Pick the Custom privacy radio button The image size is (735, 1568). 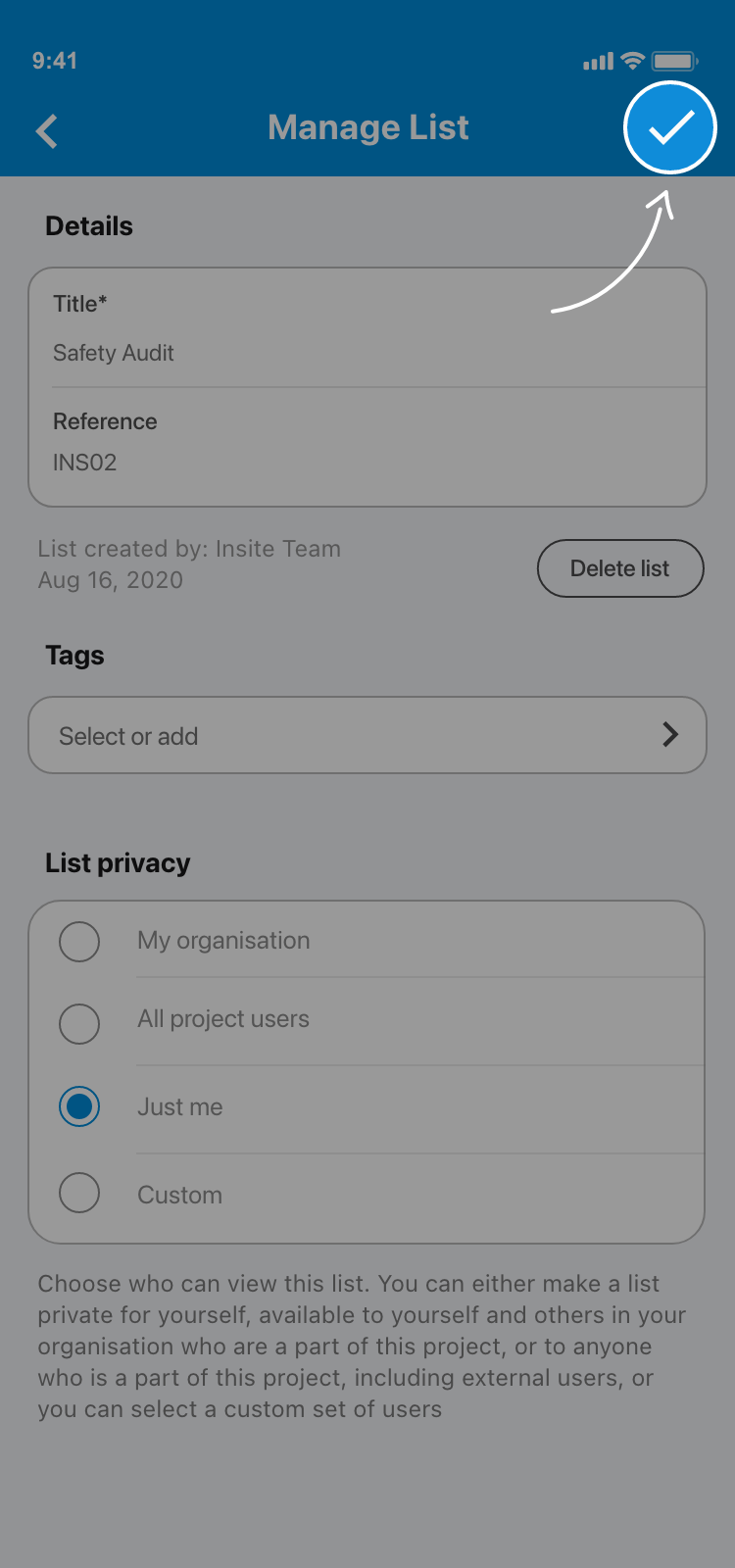pos(79,1193)
